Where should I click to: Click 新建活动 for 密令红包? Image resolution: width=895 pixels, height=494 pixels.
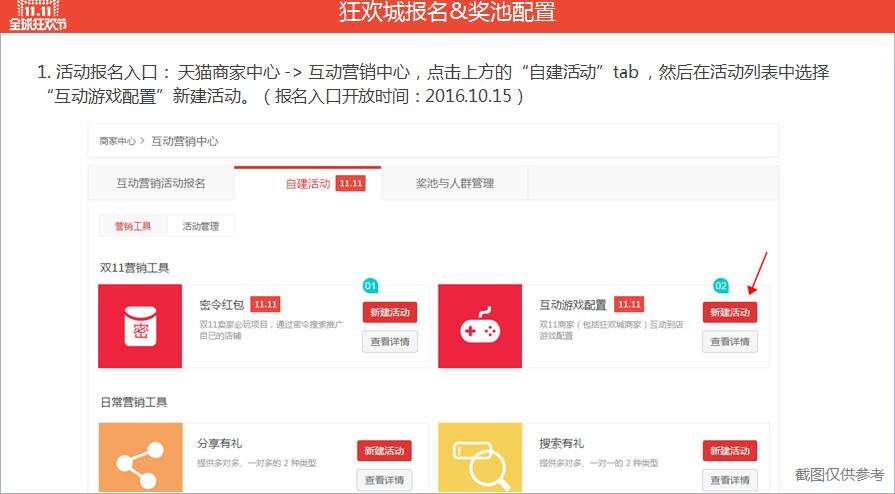click(390, 312)
